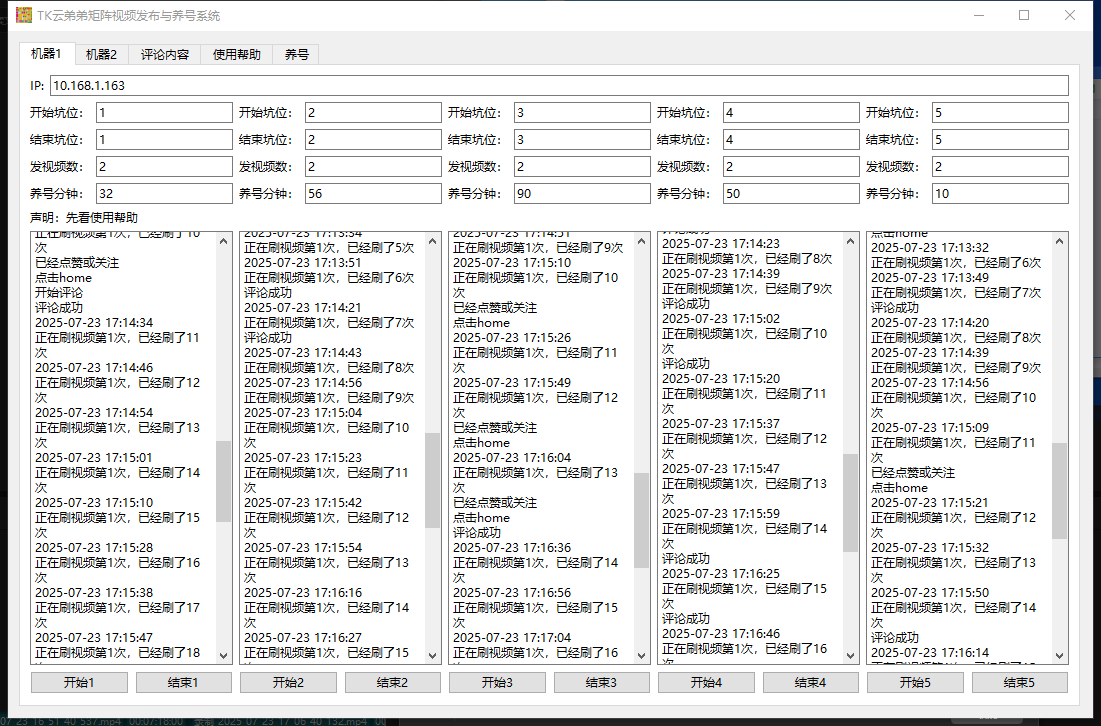Click scroll-down arrow of fourth log panel
Screen dimensions: 1101x726
tap(850, 656)
